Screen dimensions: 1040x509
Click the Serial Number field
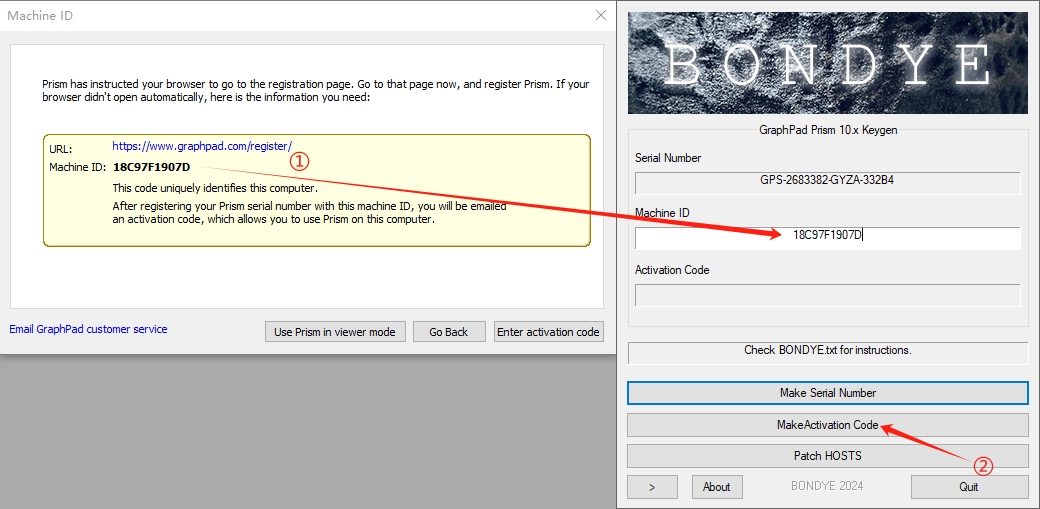coord(827,183)
